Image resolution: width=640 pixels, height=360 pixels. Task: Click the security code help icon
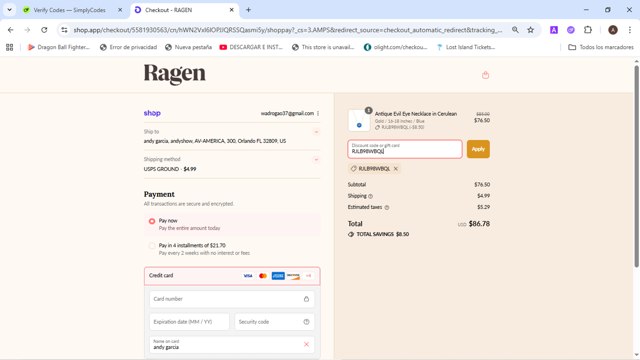pyautogui.click(x=307, y=322)
